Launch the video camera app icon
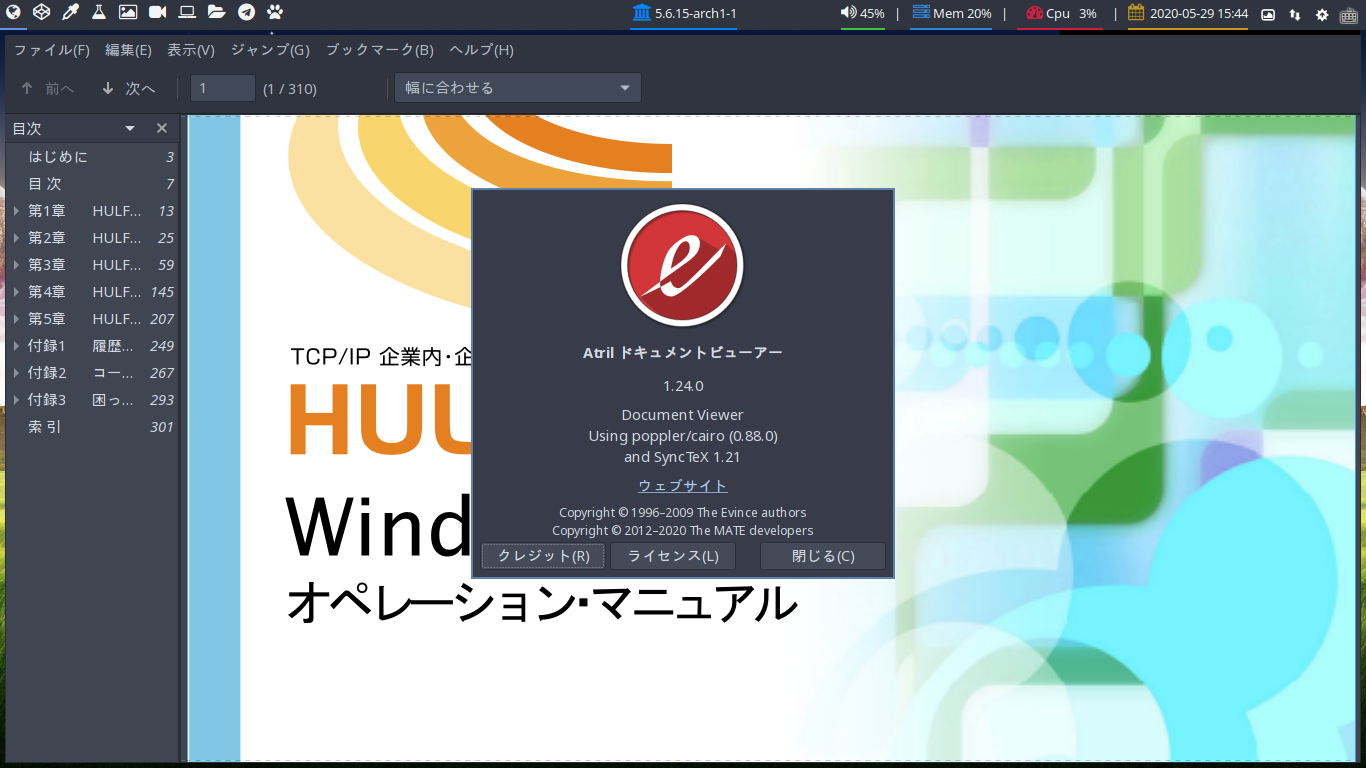The height and width of the screenshot is (768, 1366). pos(158,13)
